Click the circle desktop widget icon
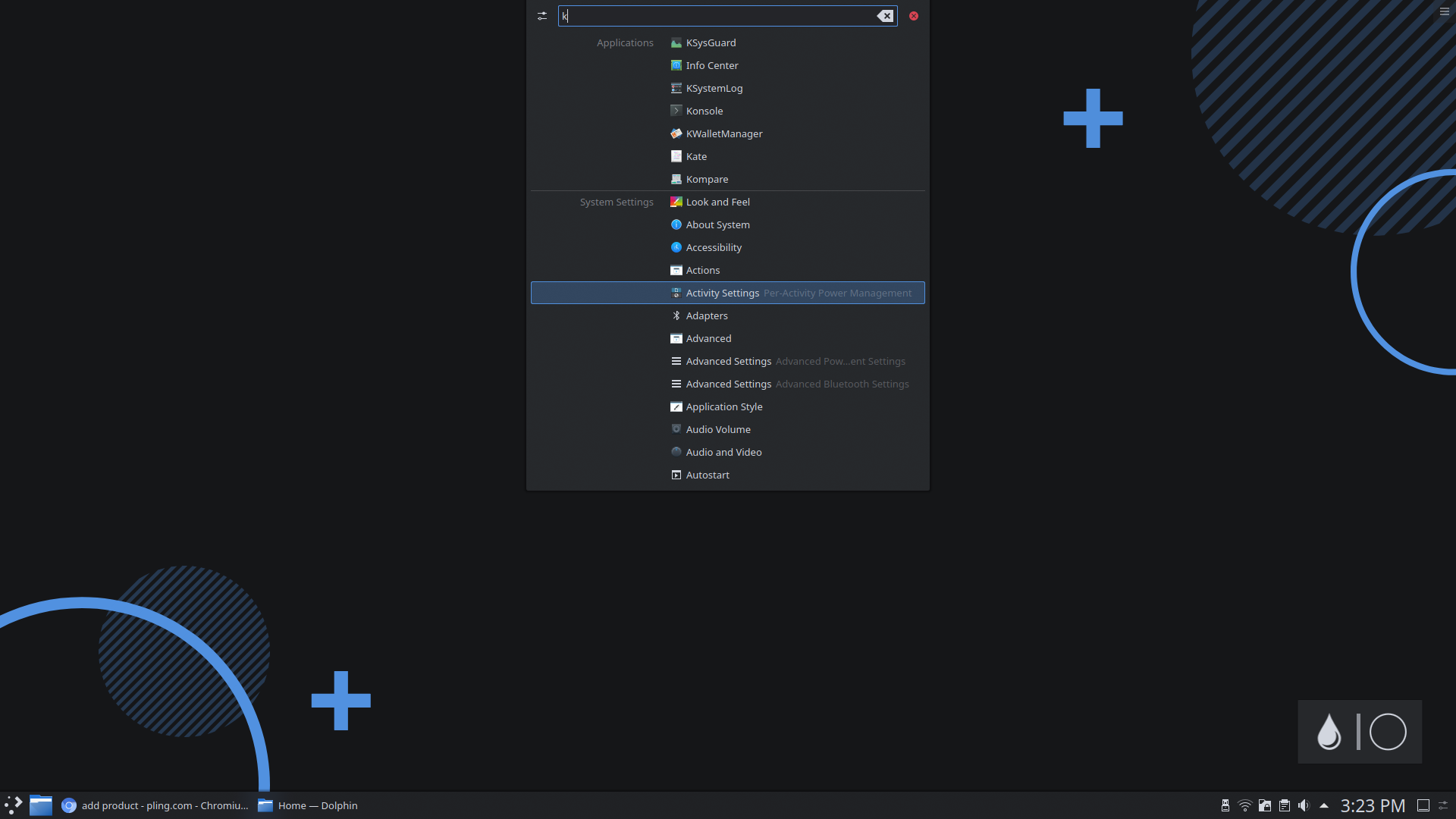This screenshot has width=1456, height=819. [1388, 732]
